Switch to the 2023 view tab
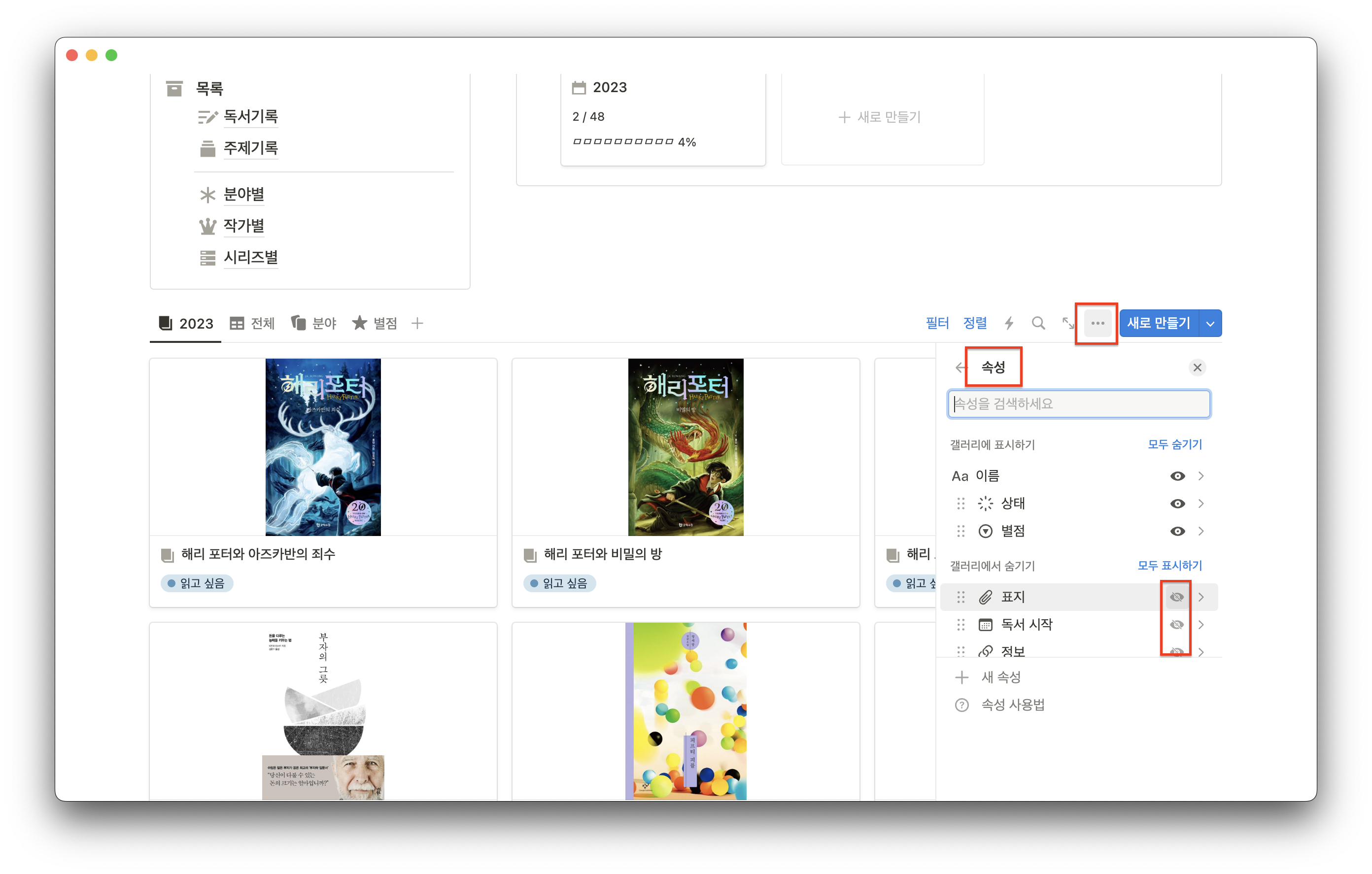 (x=186, y=324)
